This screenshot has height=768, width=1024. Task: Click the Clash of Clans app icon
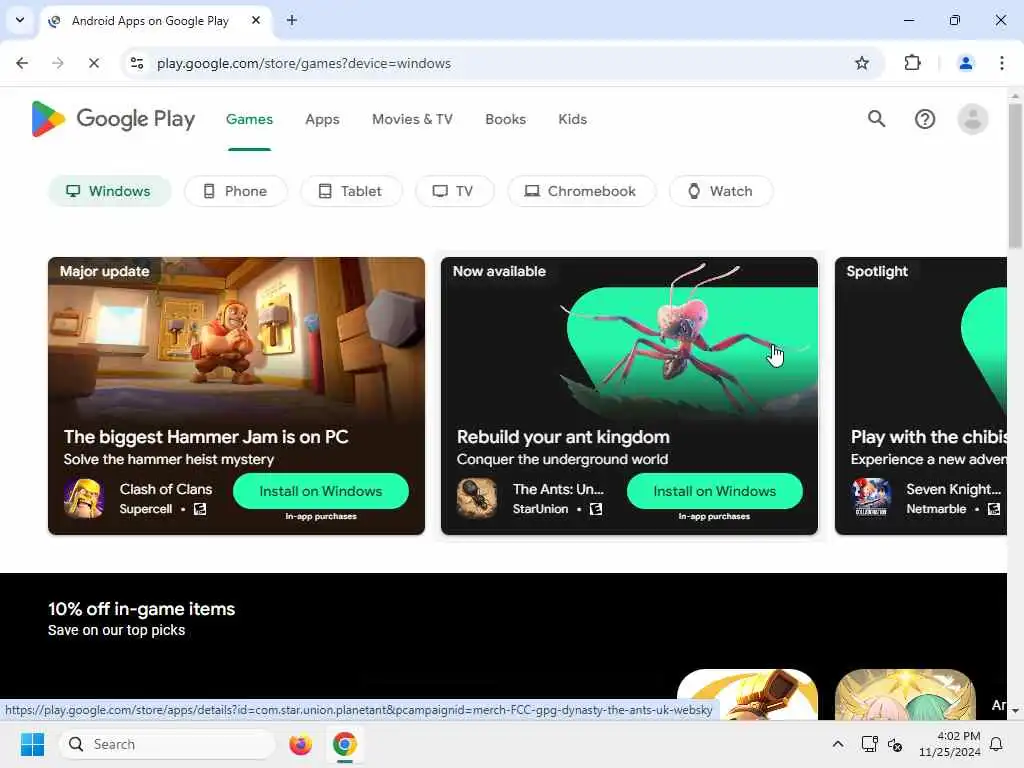(84, 498)
